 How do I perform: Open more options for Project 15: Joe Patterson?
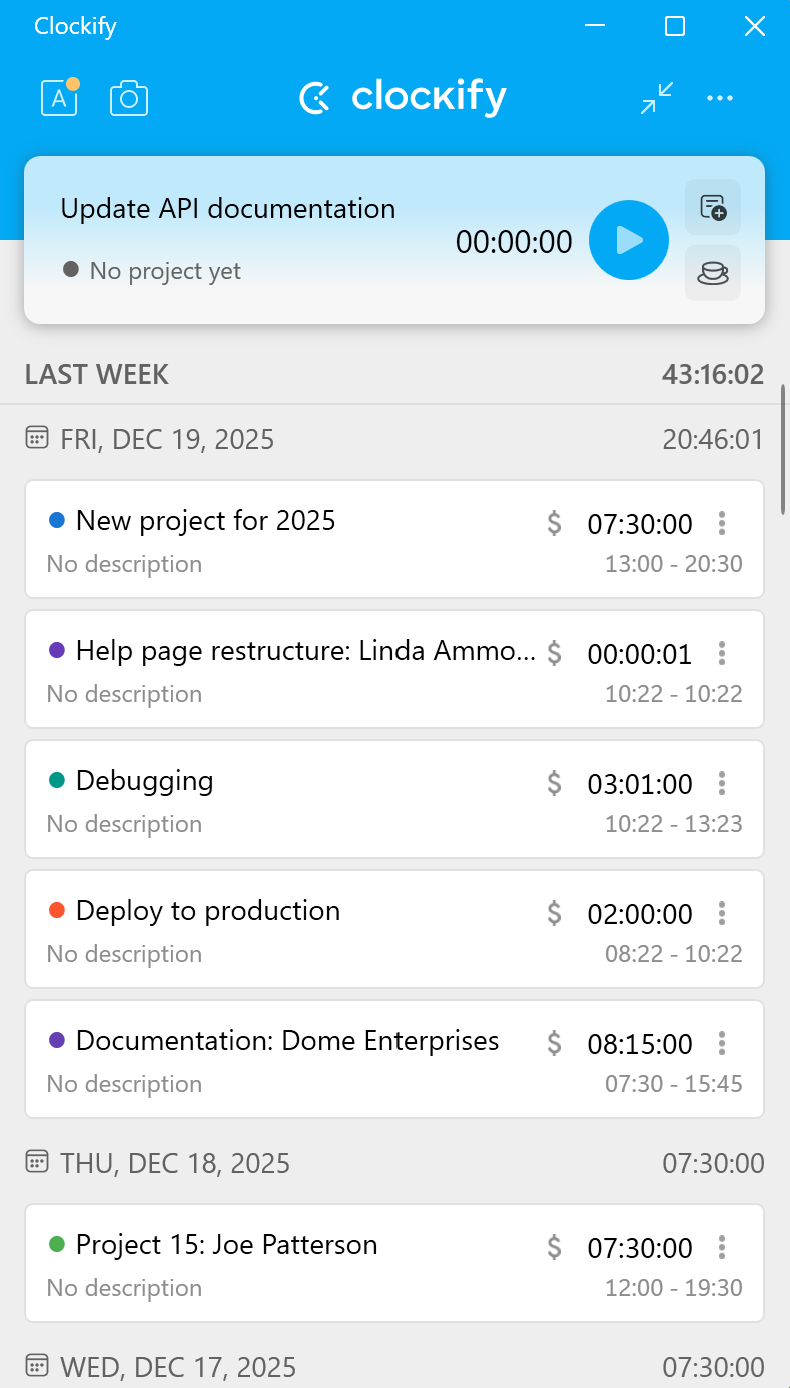(x=722, y=1247)
